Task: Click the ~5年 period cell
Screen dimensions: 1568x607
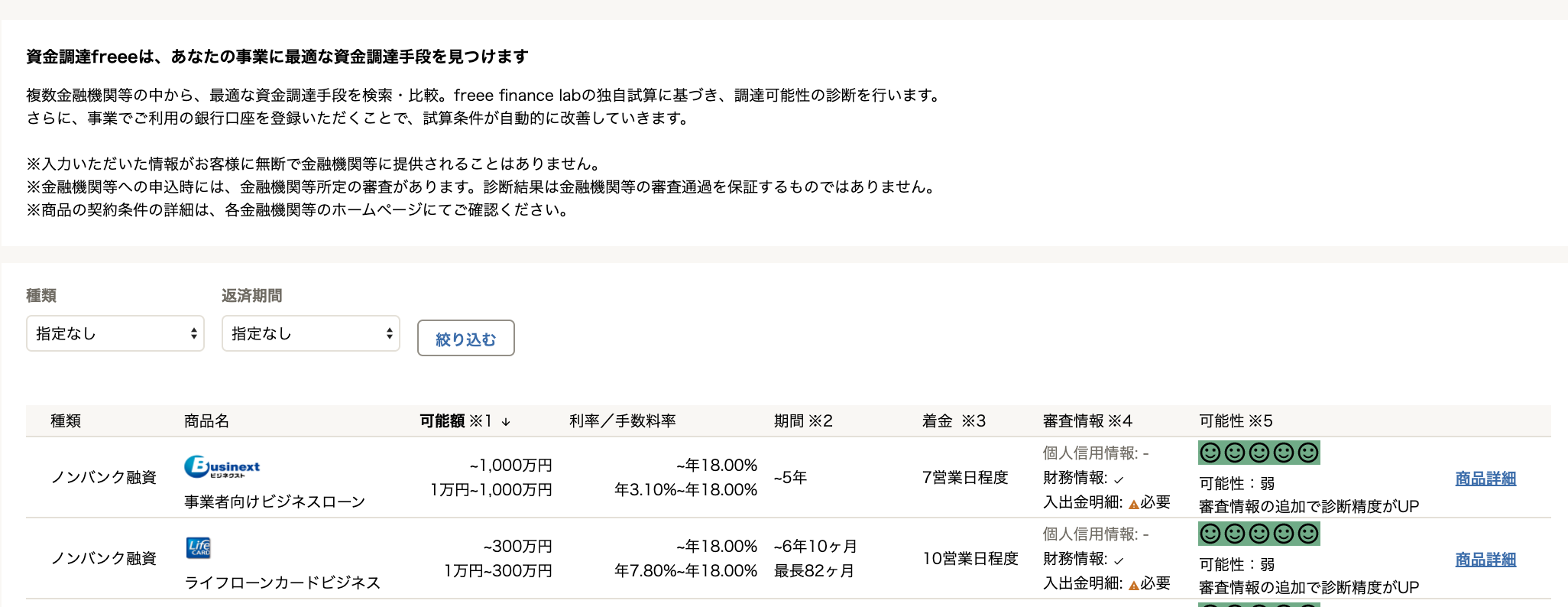Action: click(790, 477)
